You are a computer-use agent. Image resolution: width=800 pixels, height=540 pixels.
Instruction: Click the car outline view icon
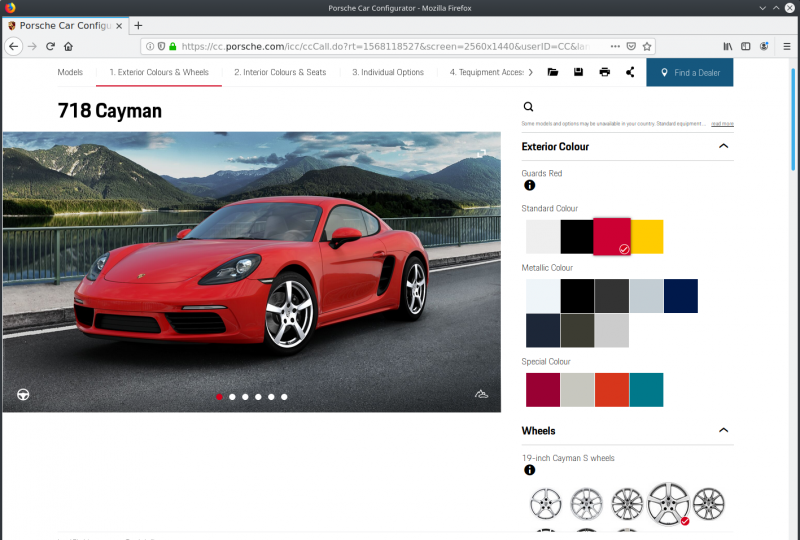[x=481, y=394]
